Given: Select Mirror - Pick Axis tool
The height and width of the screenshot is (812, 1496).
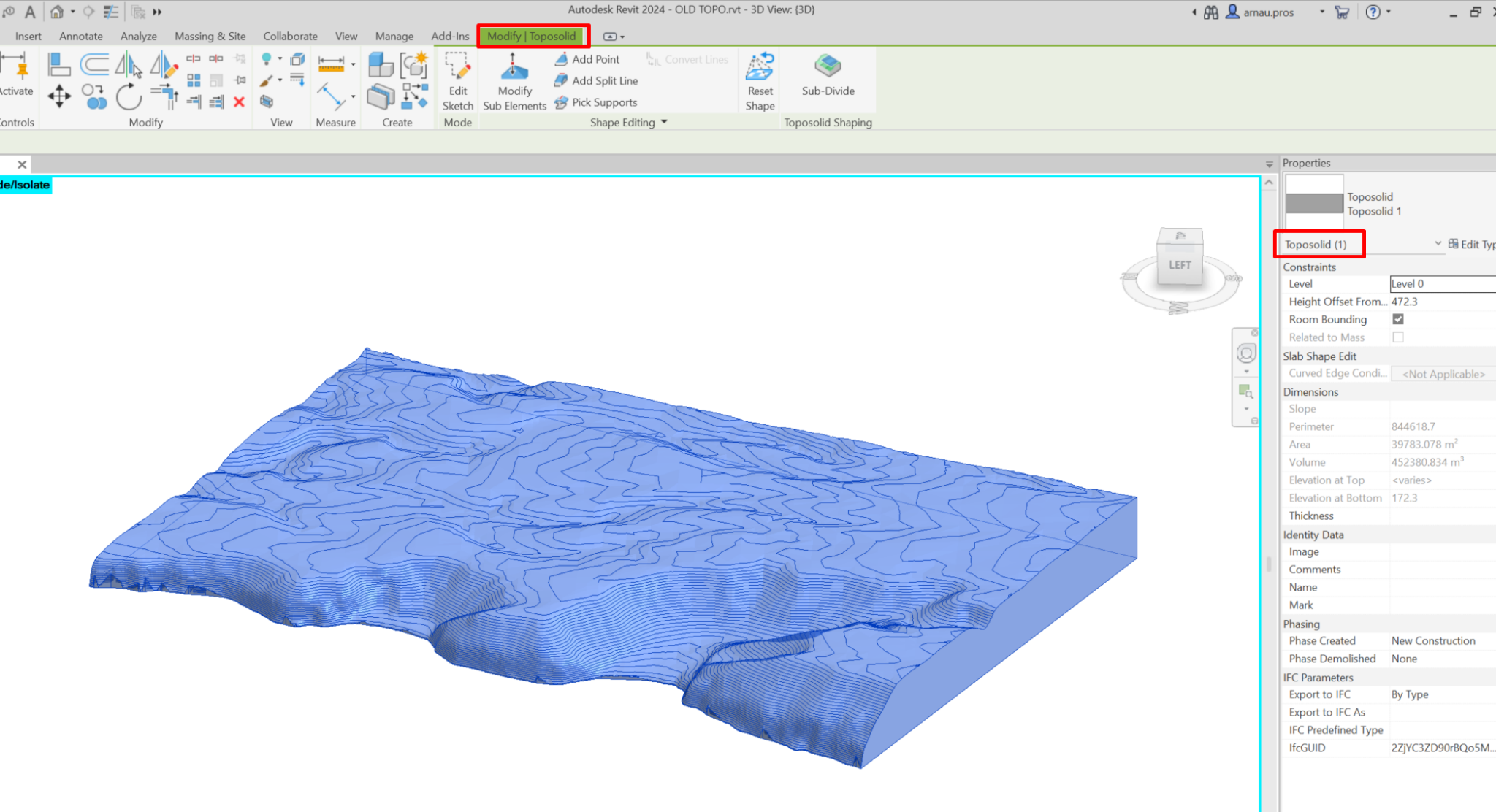Looking at the screenshot, I should click(129, 65).
